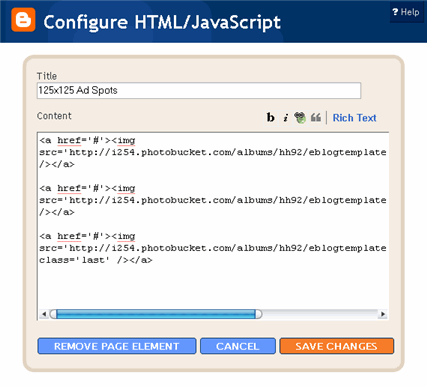Switch the editor to Rich Text mode
This screenshot has width=427, height=387.
(x=354, y=118)
